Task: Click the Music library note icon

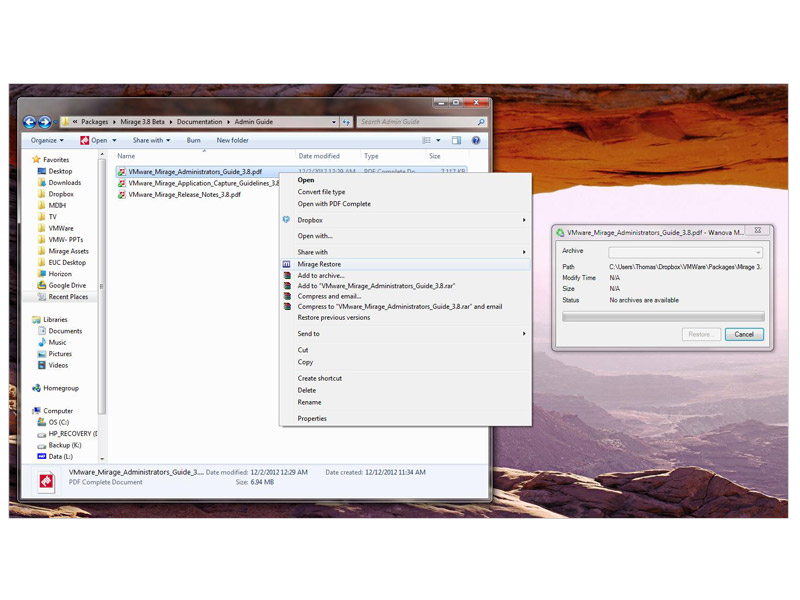Action: [x=42, y=342]
